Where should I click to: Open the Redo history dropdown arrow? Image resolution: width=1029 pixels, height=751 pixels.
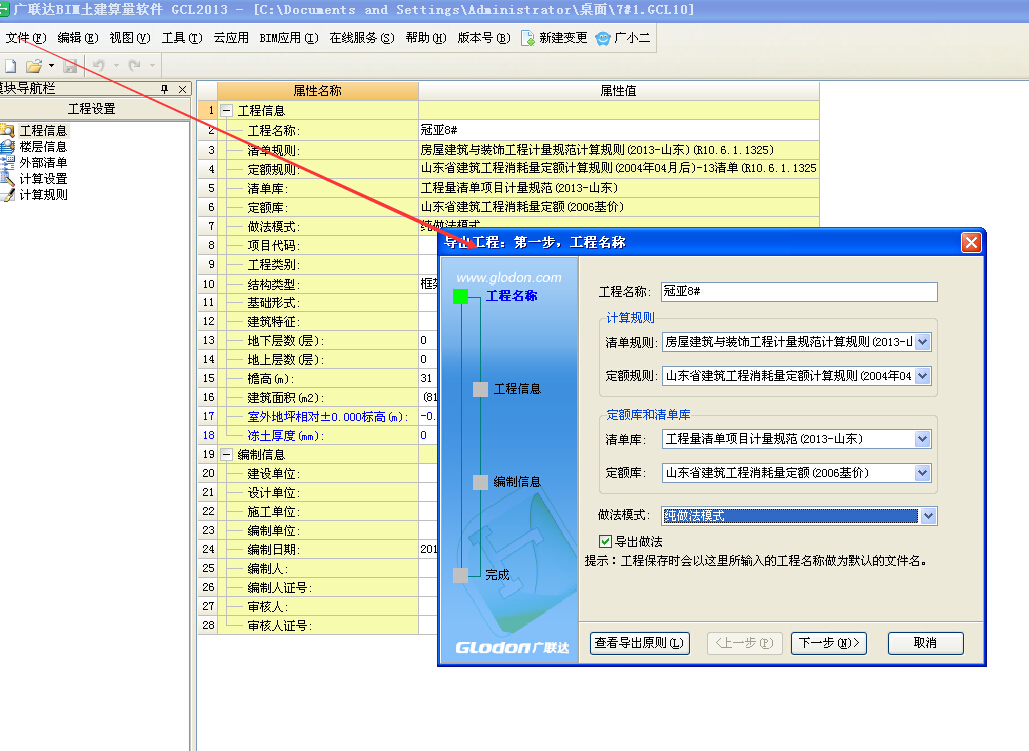[x=152, y=66]
